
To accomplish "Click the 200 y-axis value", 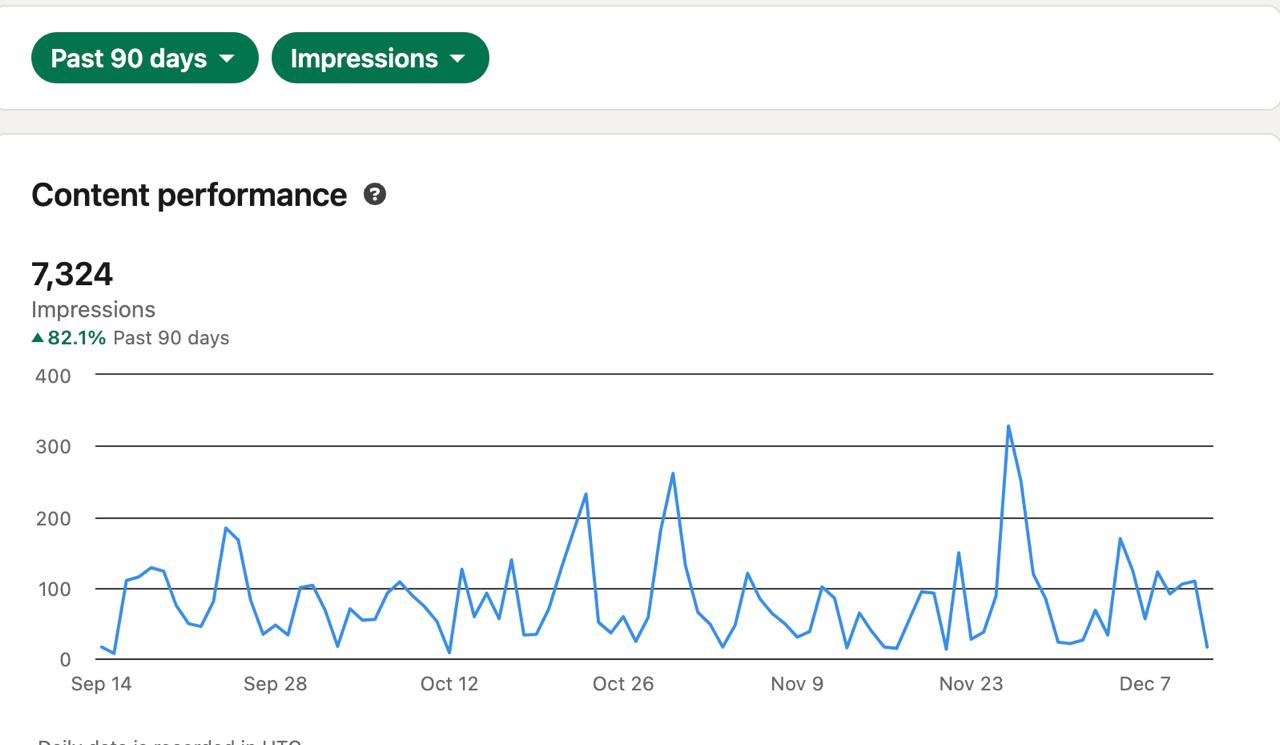I will pyautogui.click(x=52, y=518).
